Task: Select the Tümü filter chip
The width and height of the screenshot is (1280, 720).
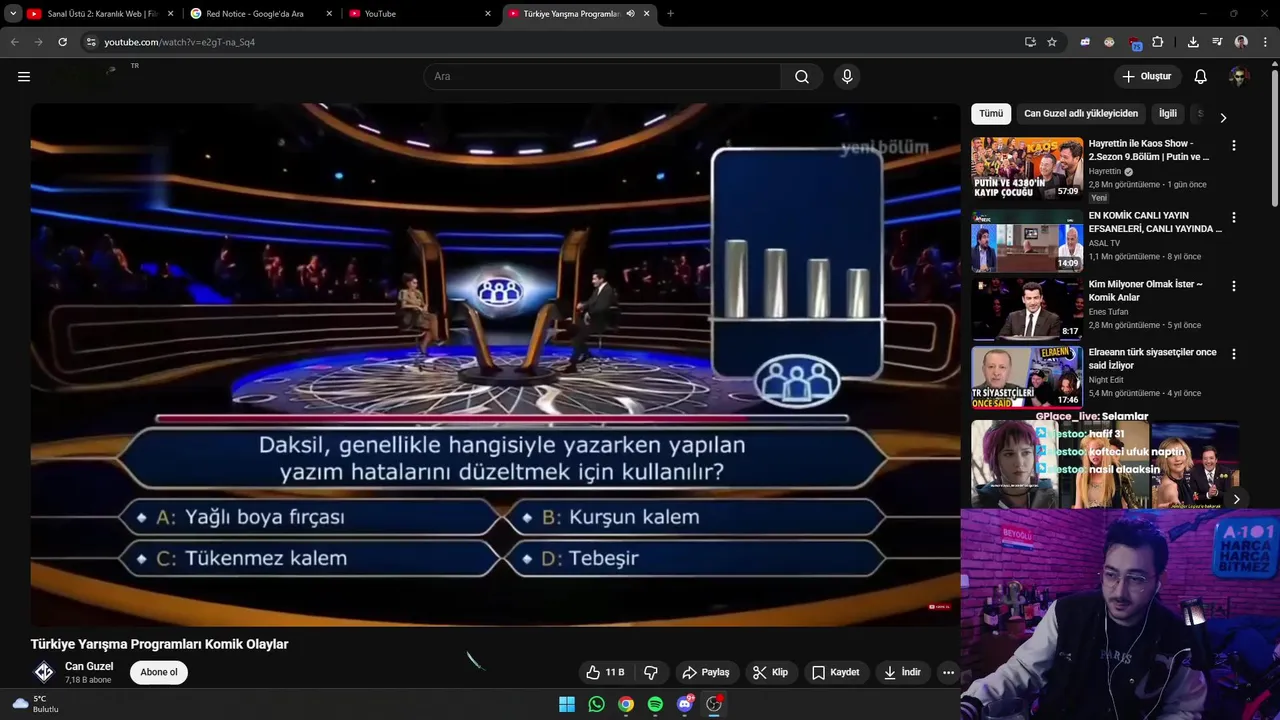Action: [x=991, y=113]
